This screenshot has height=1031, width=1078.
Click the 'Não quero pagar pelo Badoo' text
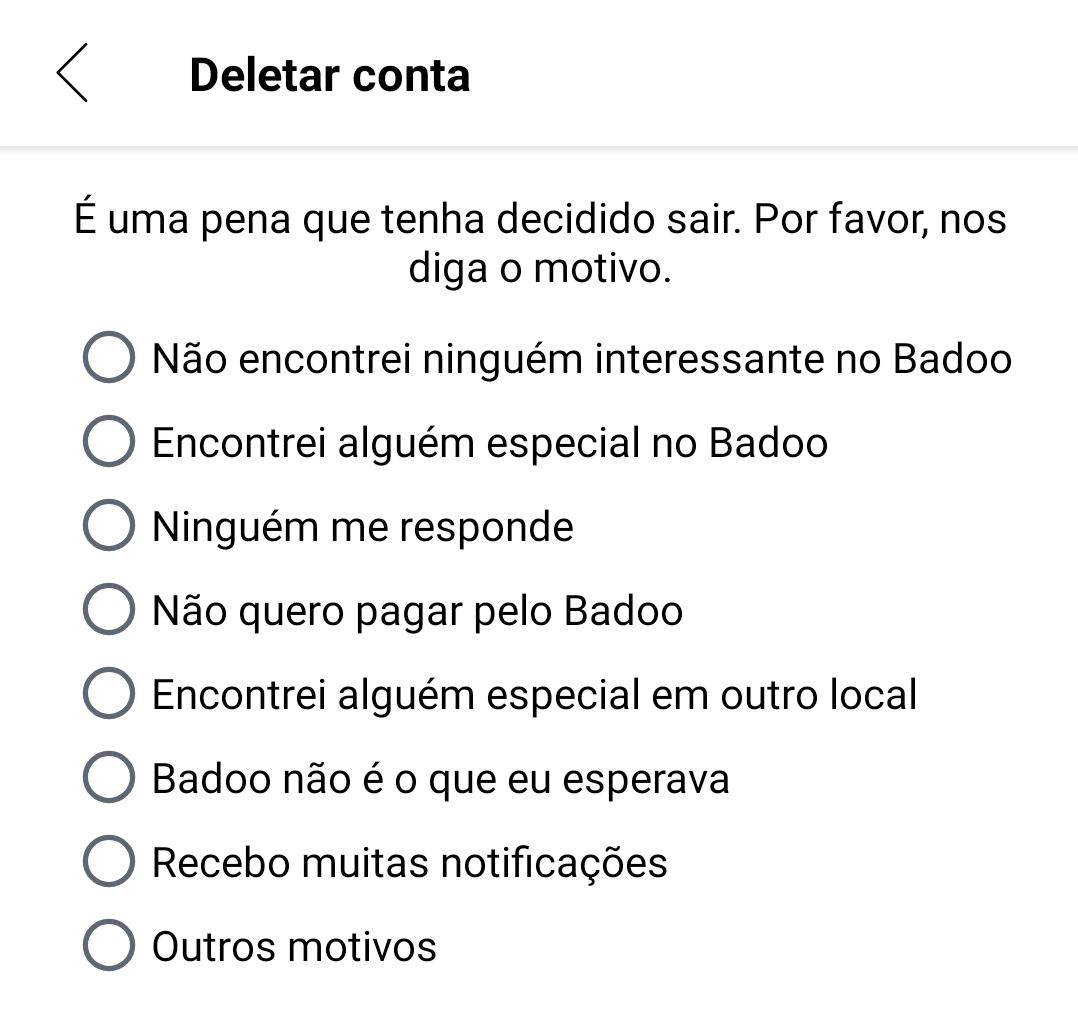(417, 611)
